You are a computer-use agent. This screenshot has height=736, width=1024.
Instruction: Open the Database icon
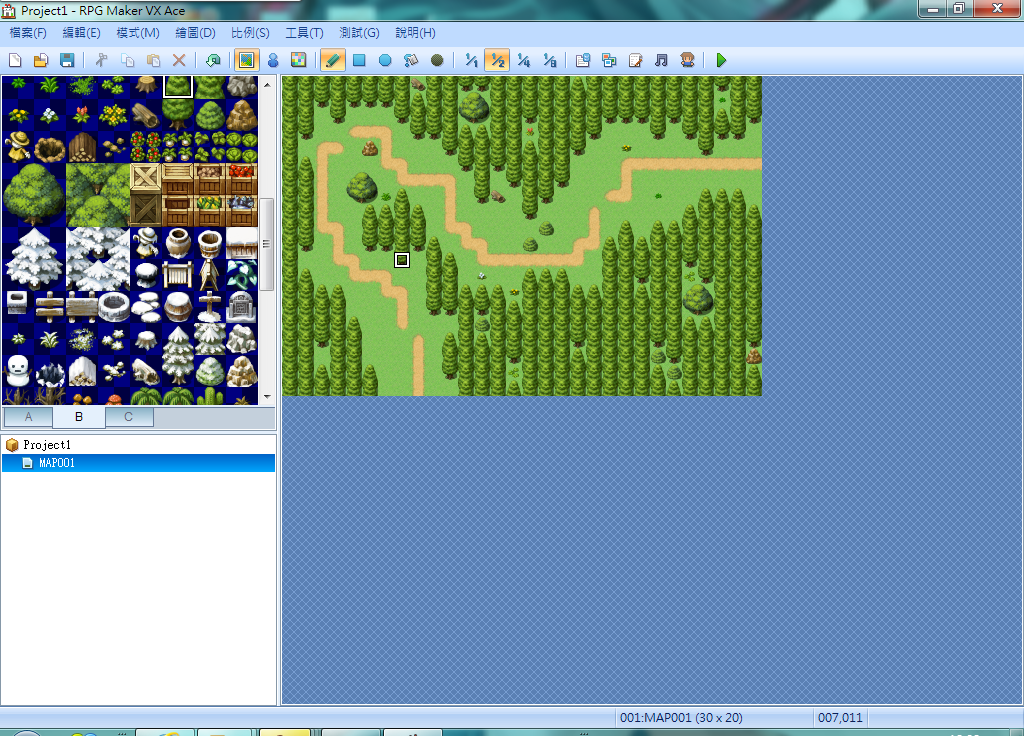coord(583,61)
